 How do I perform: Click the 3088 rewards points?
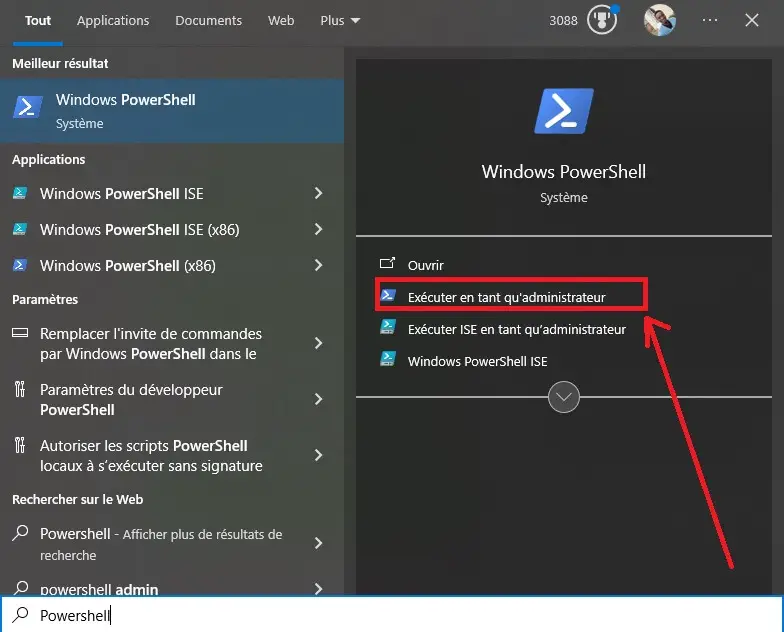click(563, 20)
